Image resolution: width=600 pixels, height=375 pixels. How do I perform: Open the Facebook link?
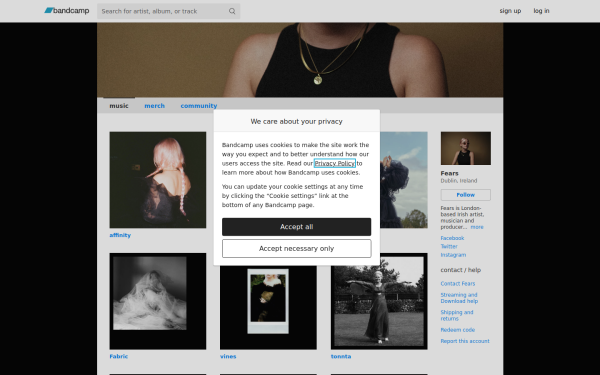coord(452,238)
